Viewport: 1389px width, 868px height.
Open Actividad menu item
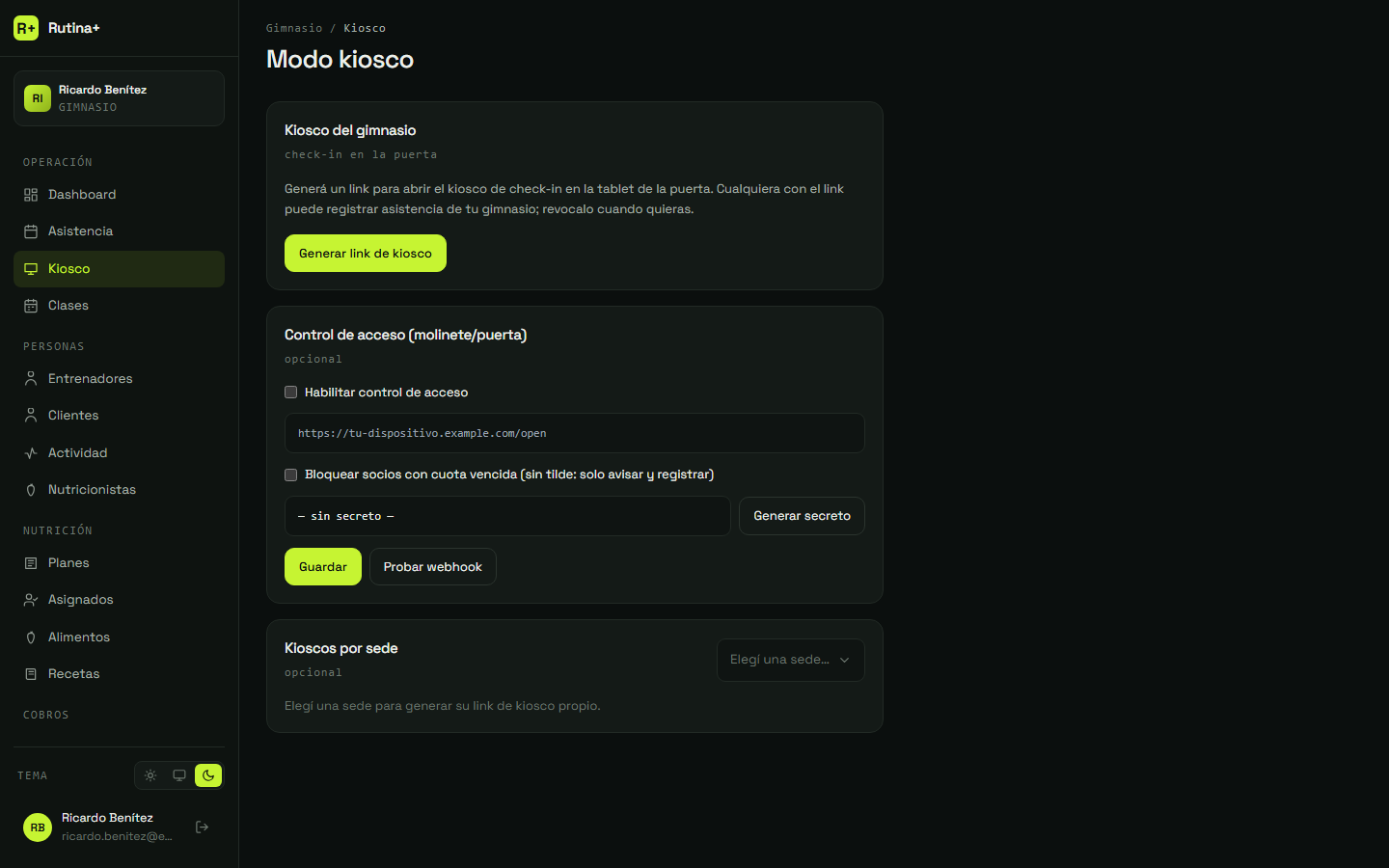point(119,453)
